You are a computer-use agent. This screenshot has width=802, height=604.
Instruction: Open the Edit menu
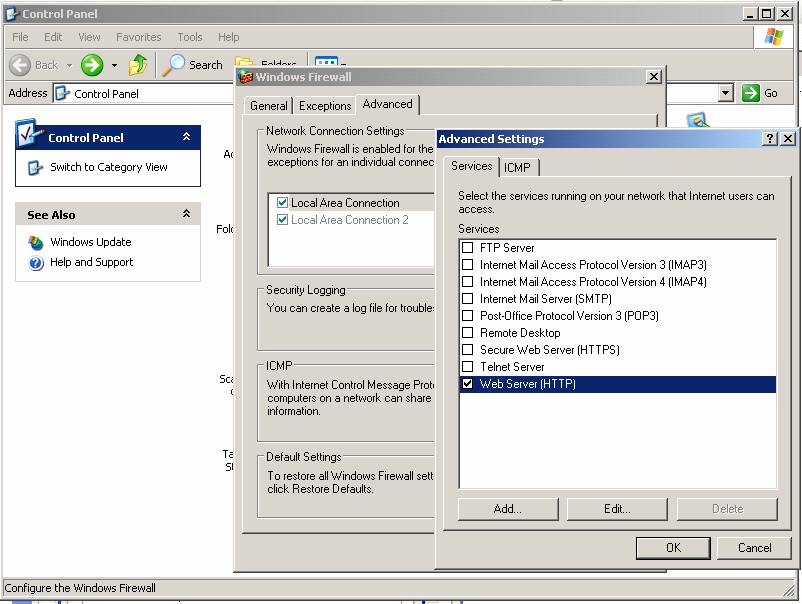[x=53, y=37]
